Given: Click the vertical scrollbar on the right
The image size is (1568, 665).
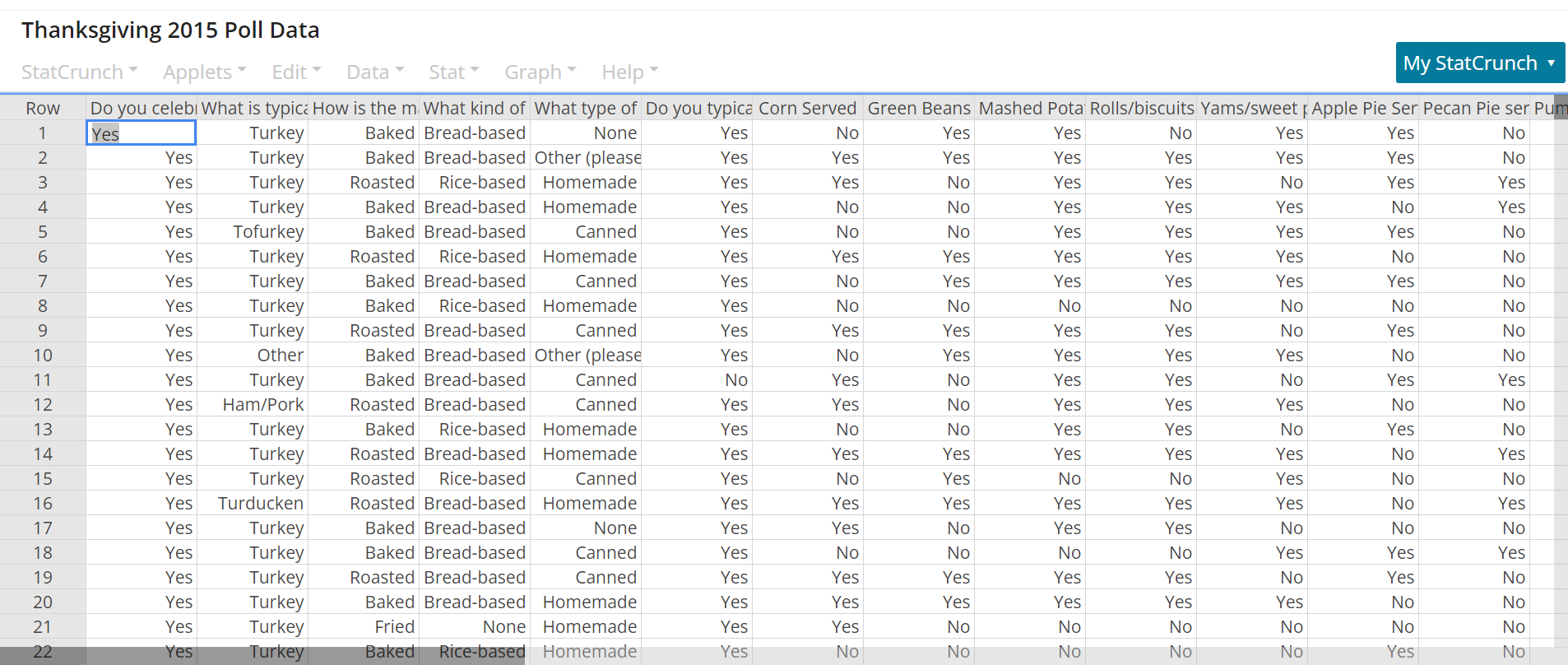Looking at the screenshot, I should [1561, 329].
